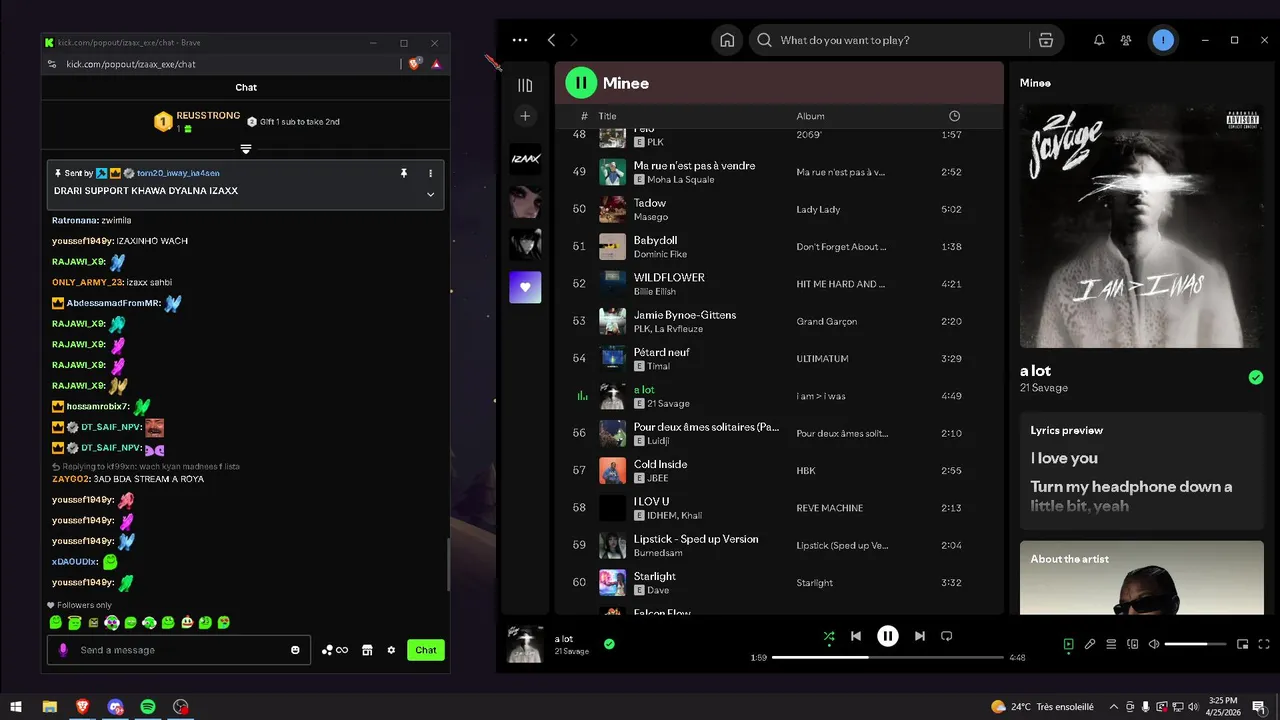Viewport: 1280px width, 720px height.
Task: Click green saved checkmark in Now Playing panel
Action: click(x=1255, y=377)
